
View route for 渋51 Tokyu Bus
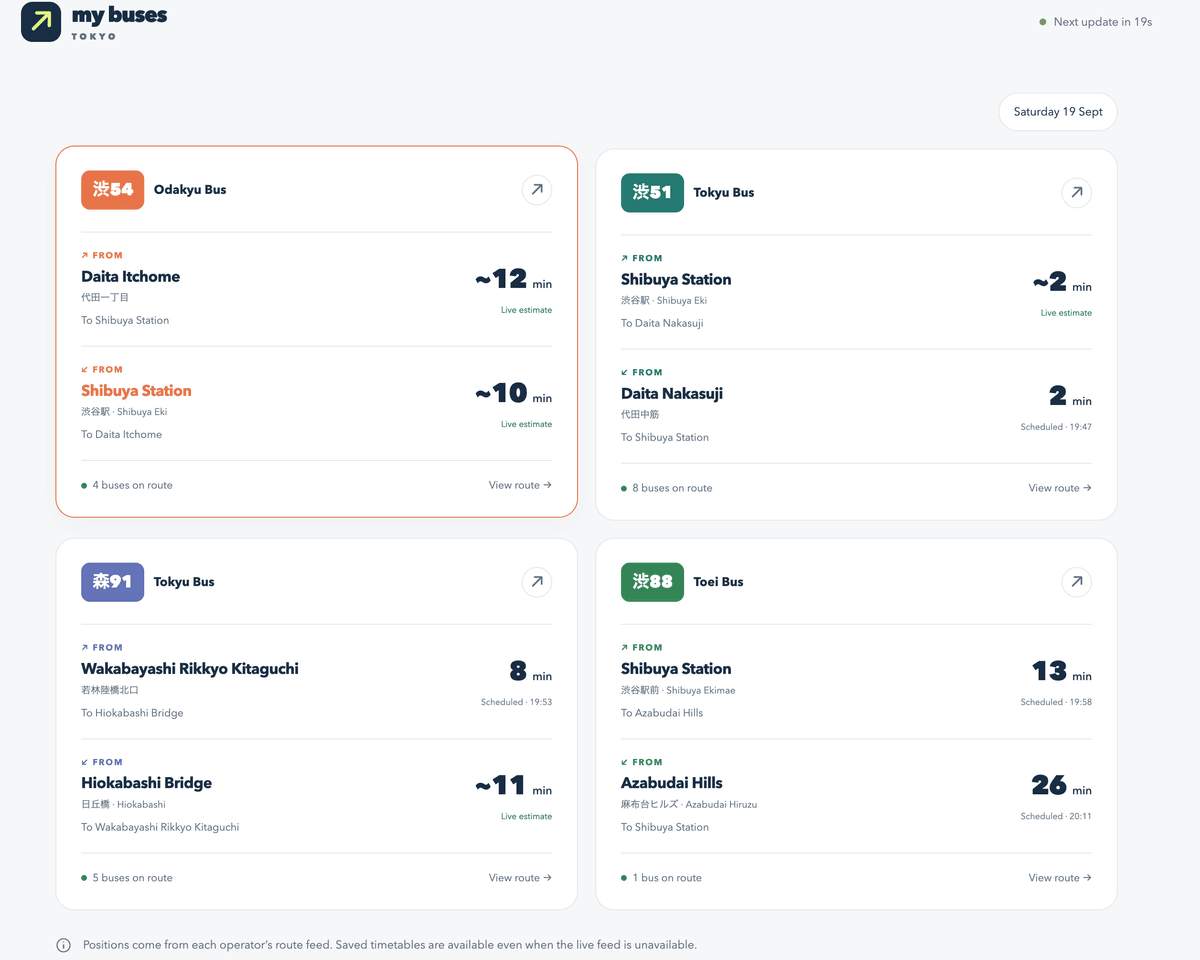click(1060, 488)
